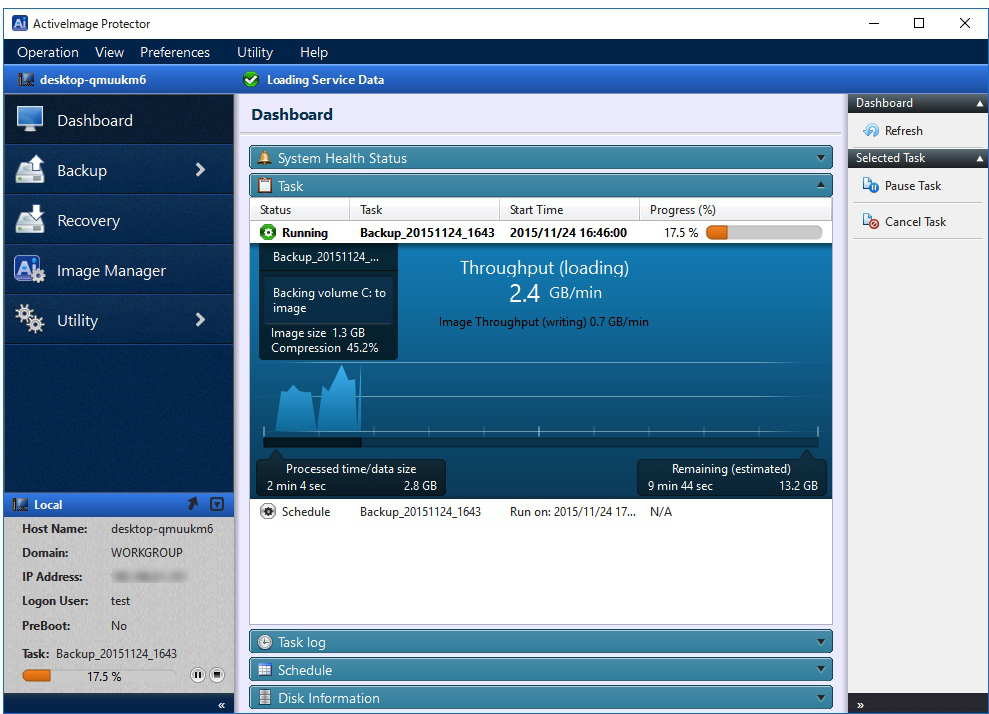Collapse the Task section arrow
The height and width of the screenshot is (714, 989).
(821, 185)
